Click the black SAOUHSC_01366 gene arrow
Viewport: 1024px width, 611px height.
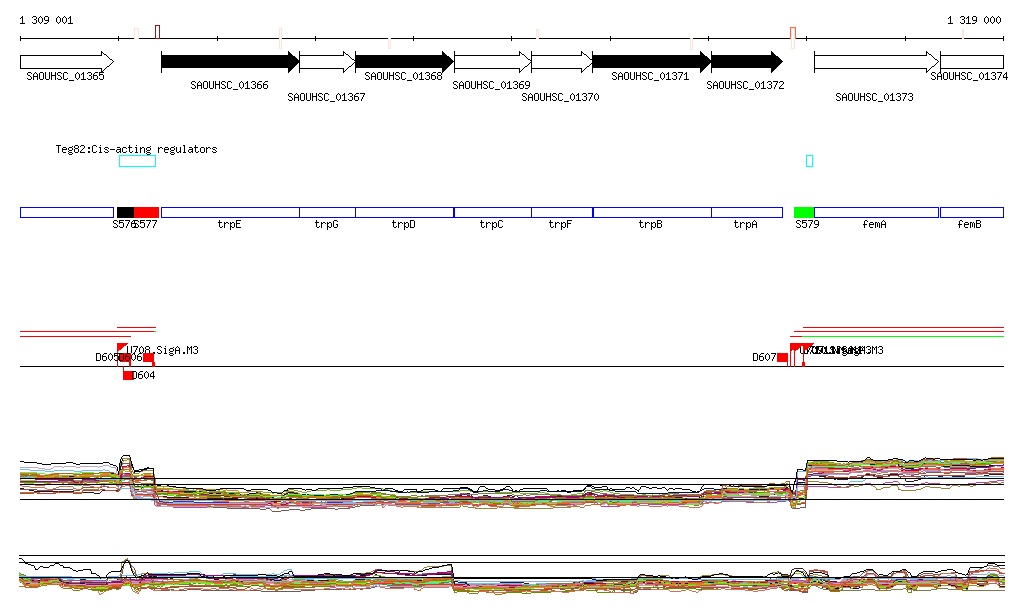(x=229, y=62)
